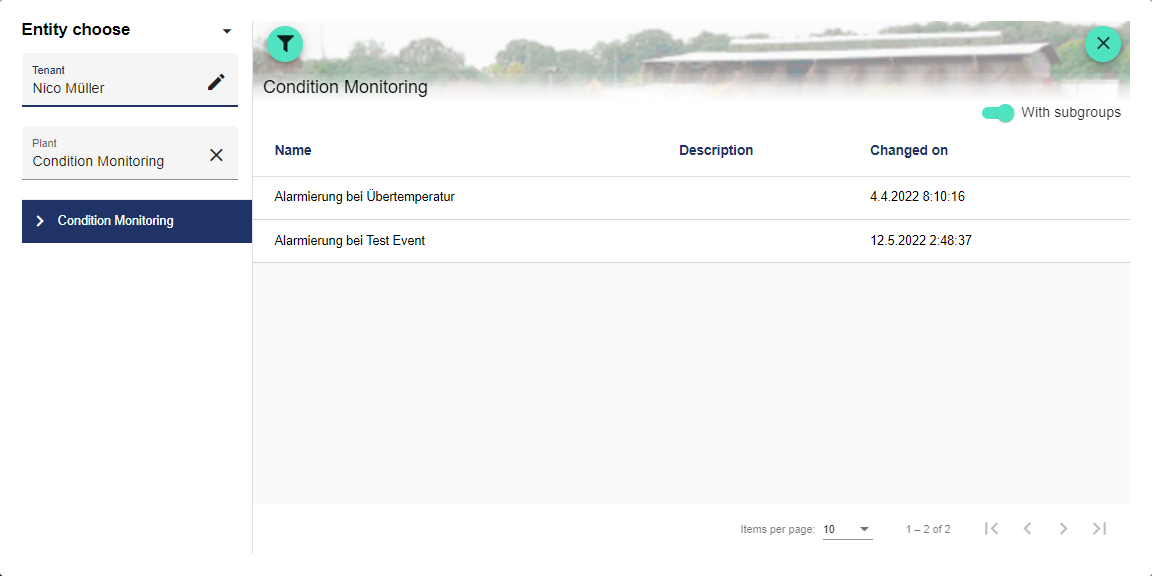Sort by the Description column header

[715, 150]
